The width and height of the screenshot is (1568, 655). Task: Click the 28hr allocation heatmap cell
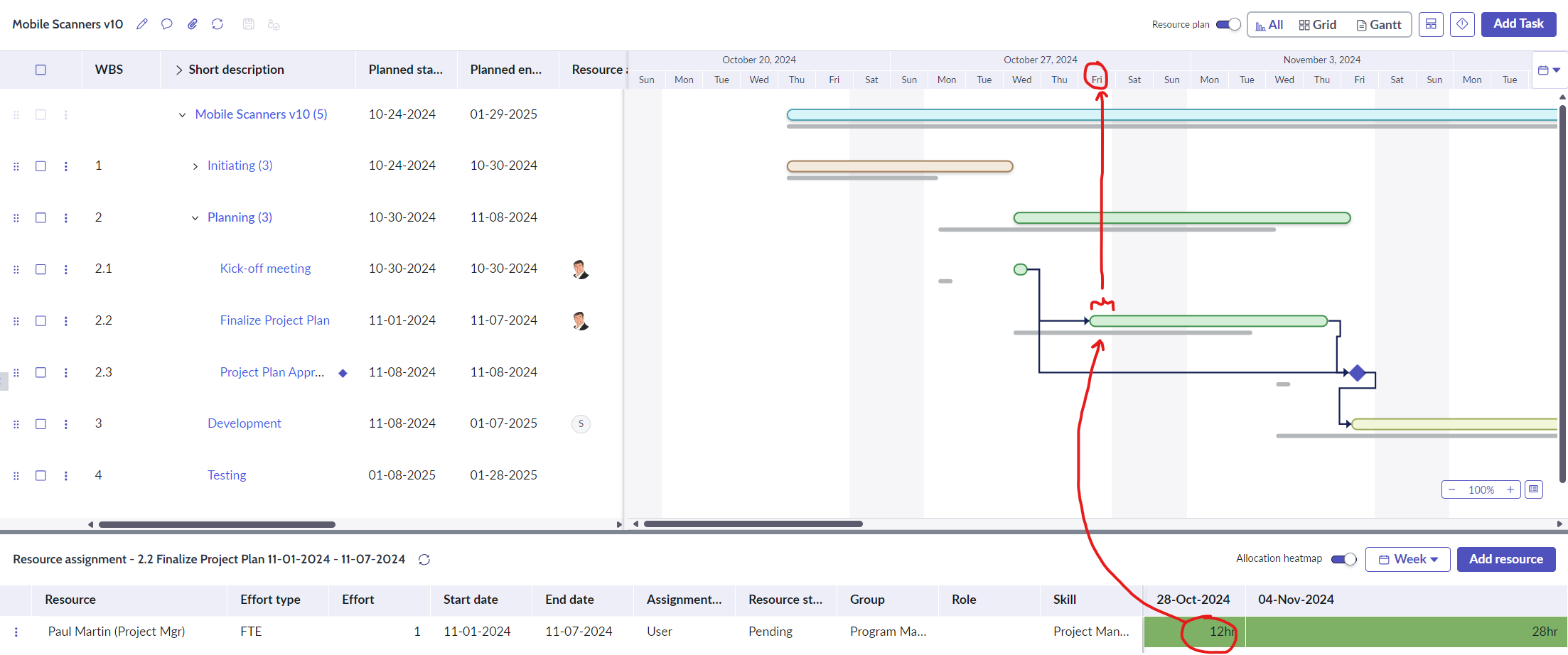click(x=1406, y=632)
